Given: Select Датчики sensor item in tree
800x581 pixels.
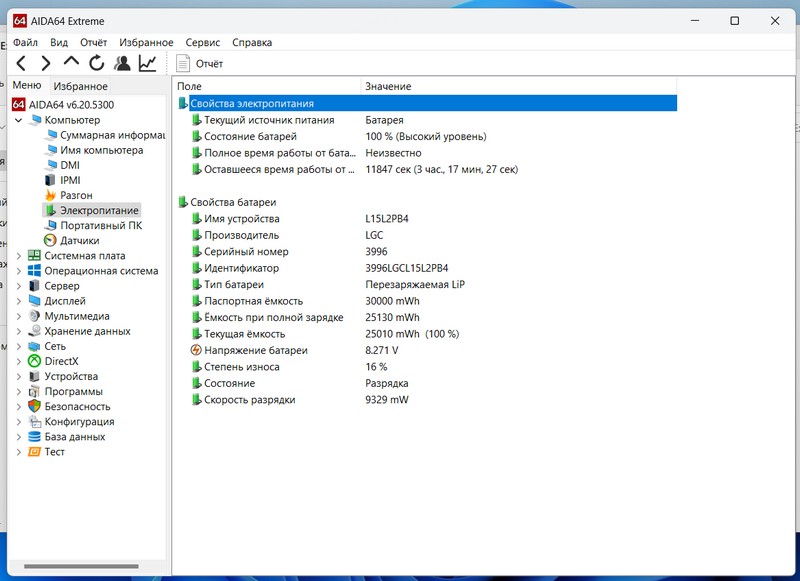Looking at the screenshot, I should [x=79, y=240].
